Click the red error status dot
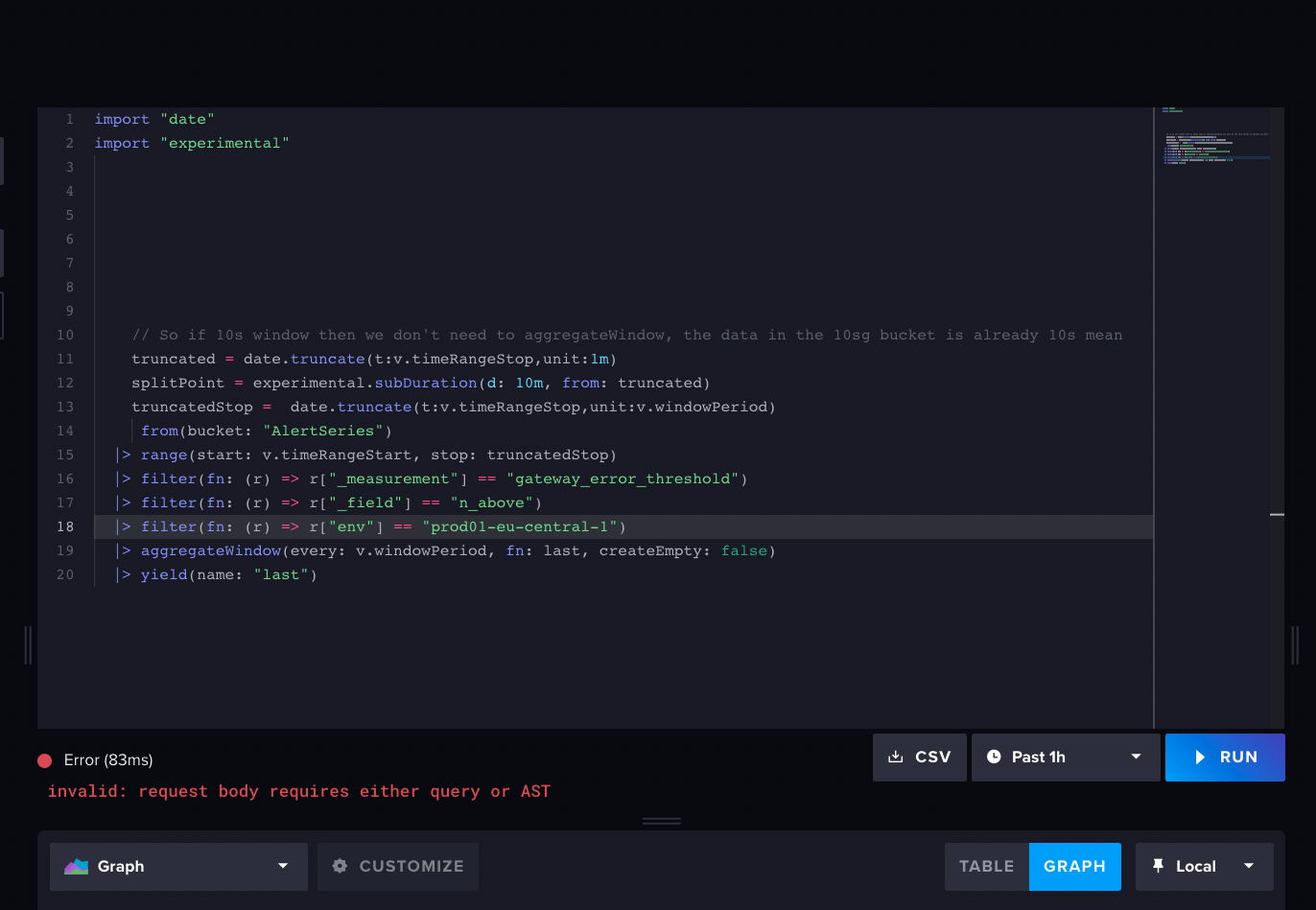This screenshot has width=1316, height=910. [44, 759]
